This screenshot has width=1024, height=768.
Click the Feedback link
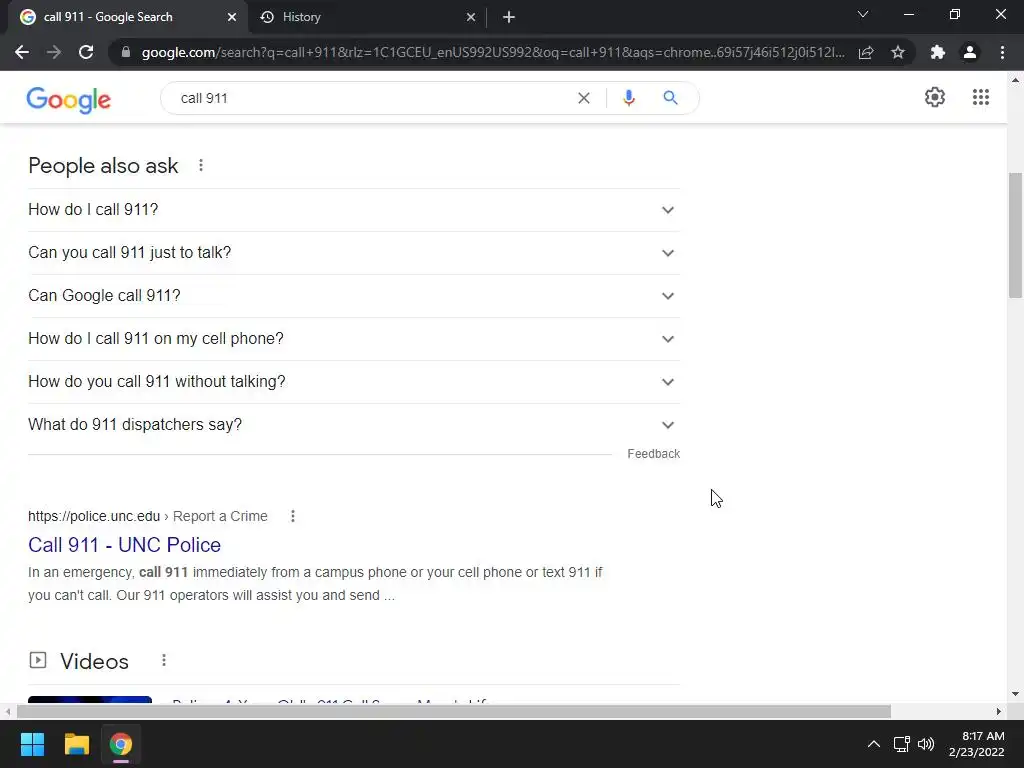coord(654,454)
